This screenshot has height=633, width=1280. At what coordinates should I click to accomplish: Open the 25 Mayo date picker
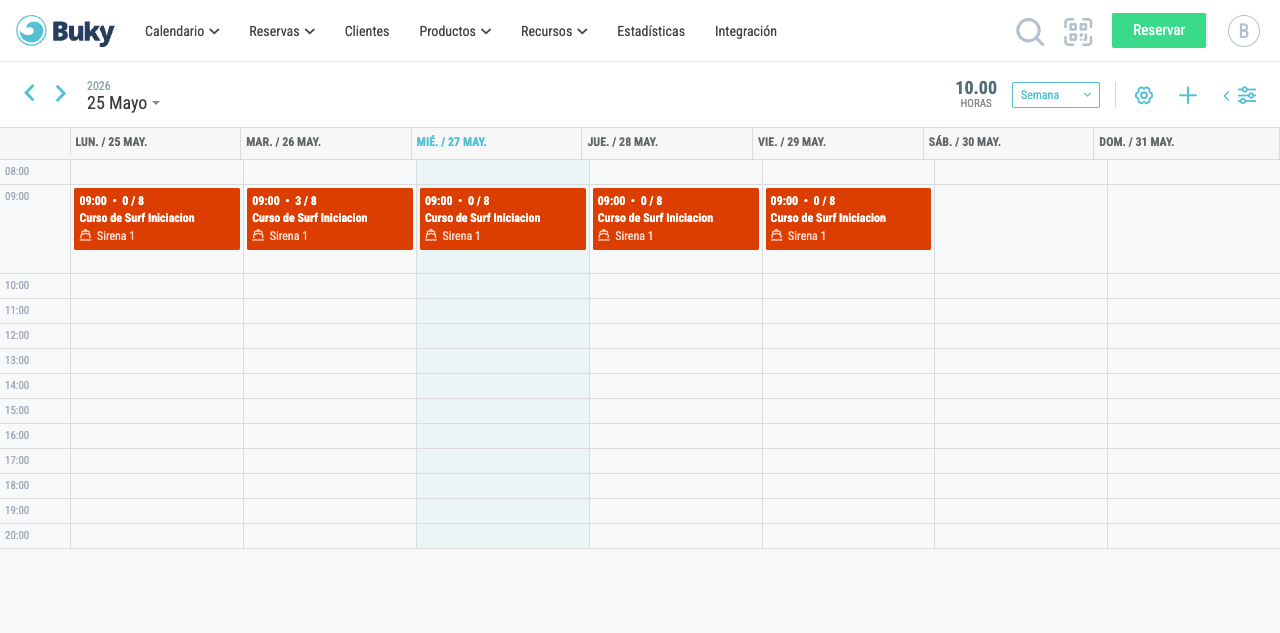click(123, 103)
